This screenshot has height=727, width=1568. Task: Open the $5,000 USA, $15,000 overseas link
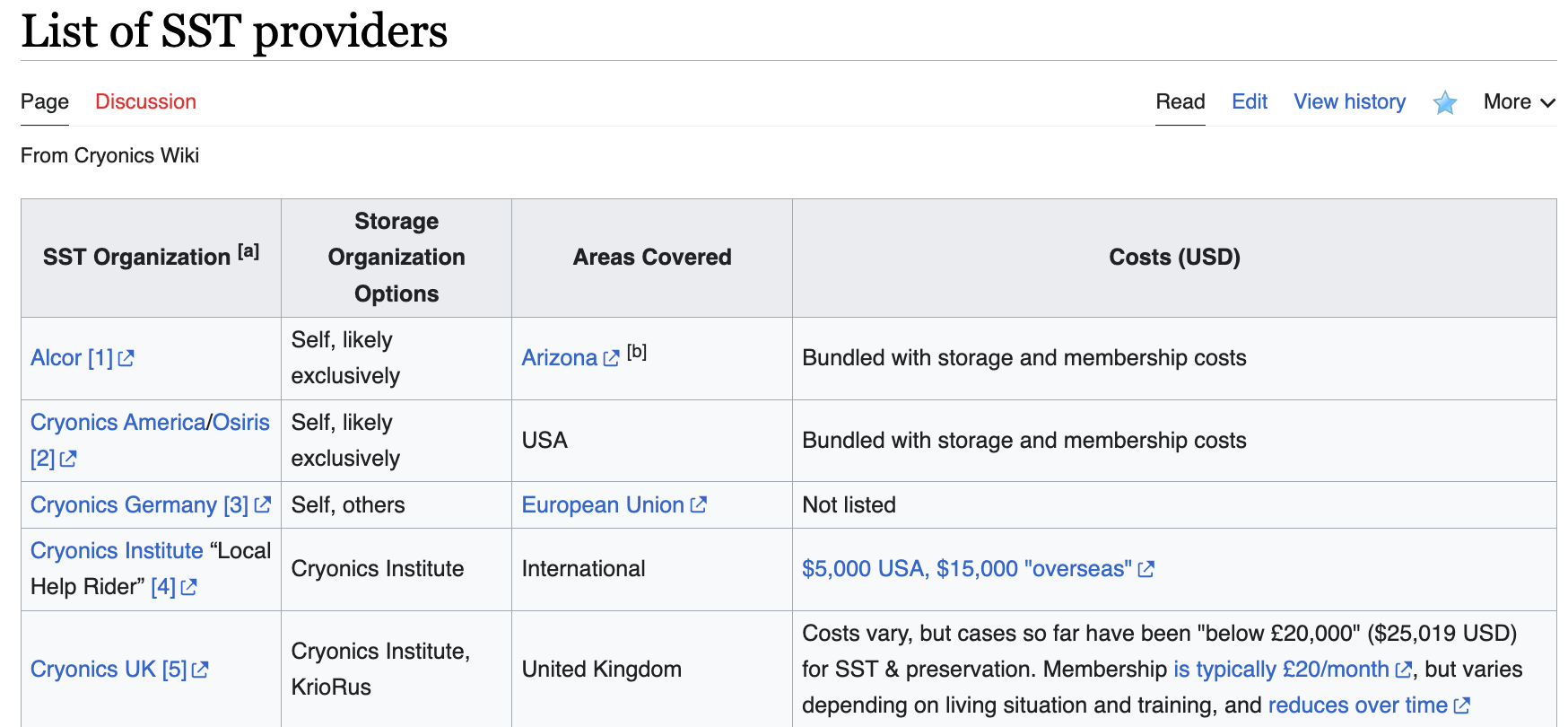pos(978,569)
